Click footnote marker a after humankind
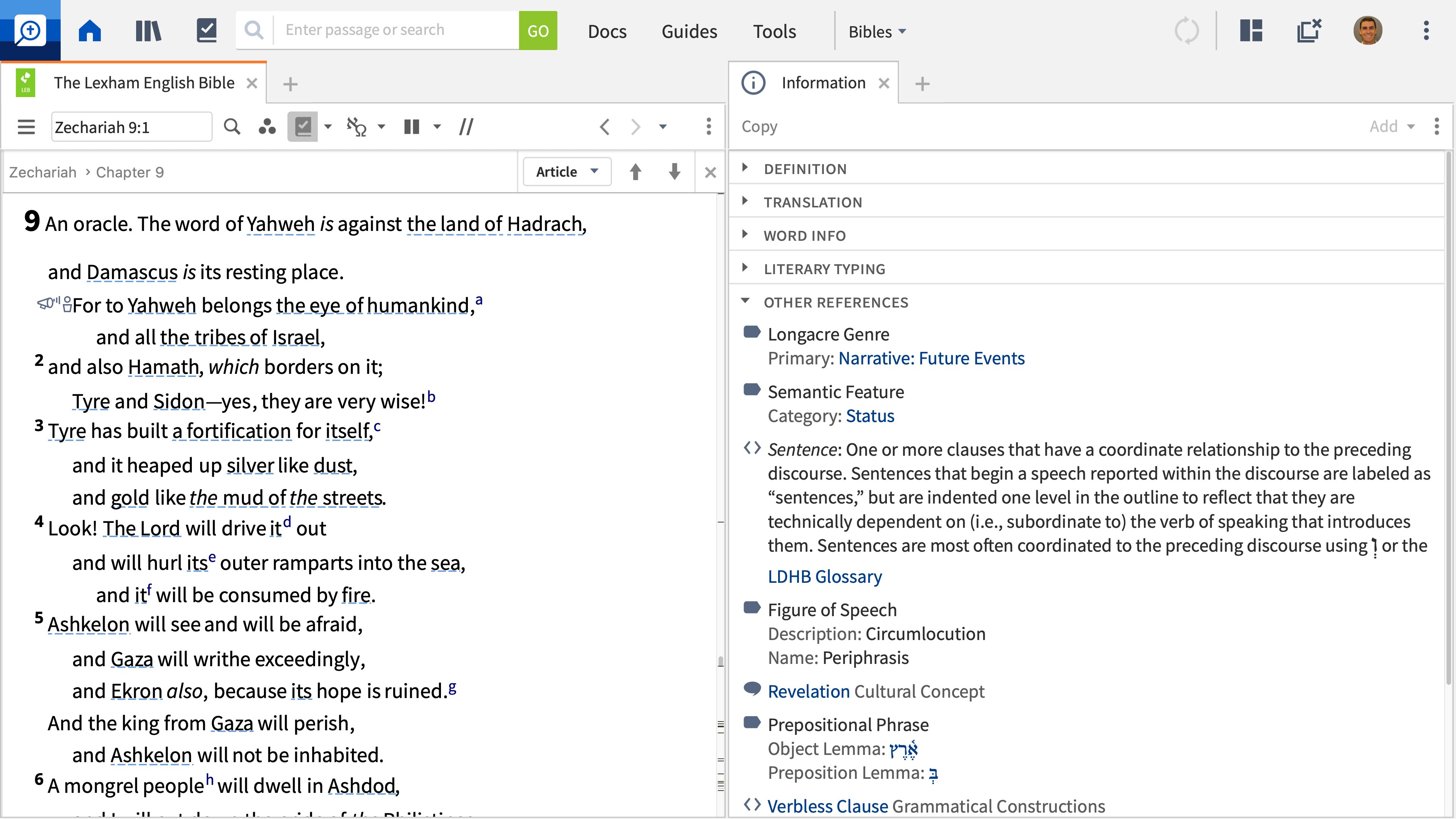 click(479, 300)
